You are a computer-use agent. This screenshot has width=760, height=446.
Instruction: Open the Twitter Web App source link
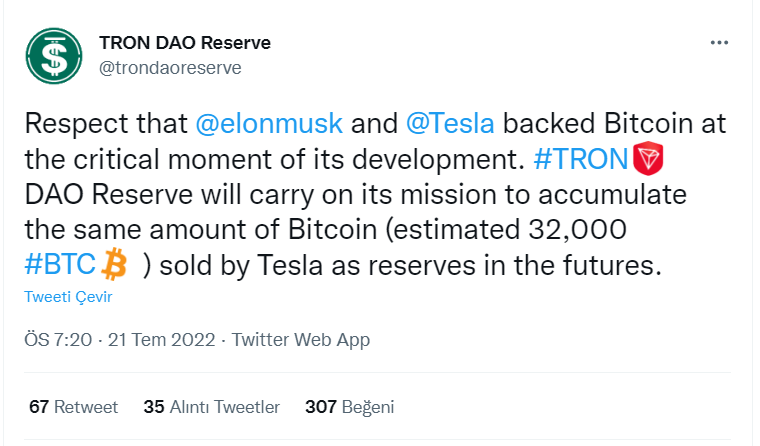pos(301,340)
